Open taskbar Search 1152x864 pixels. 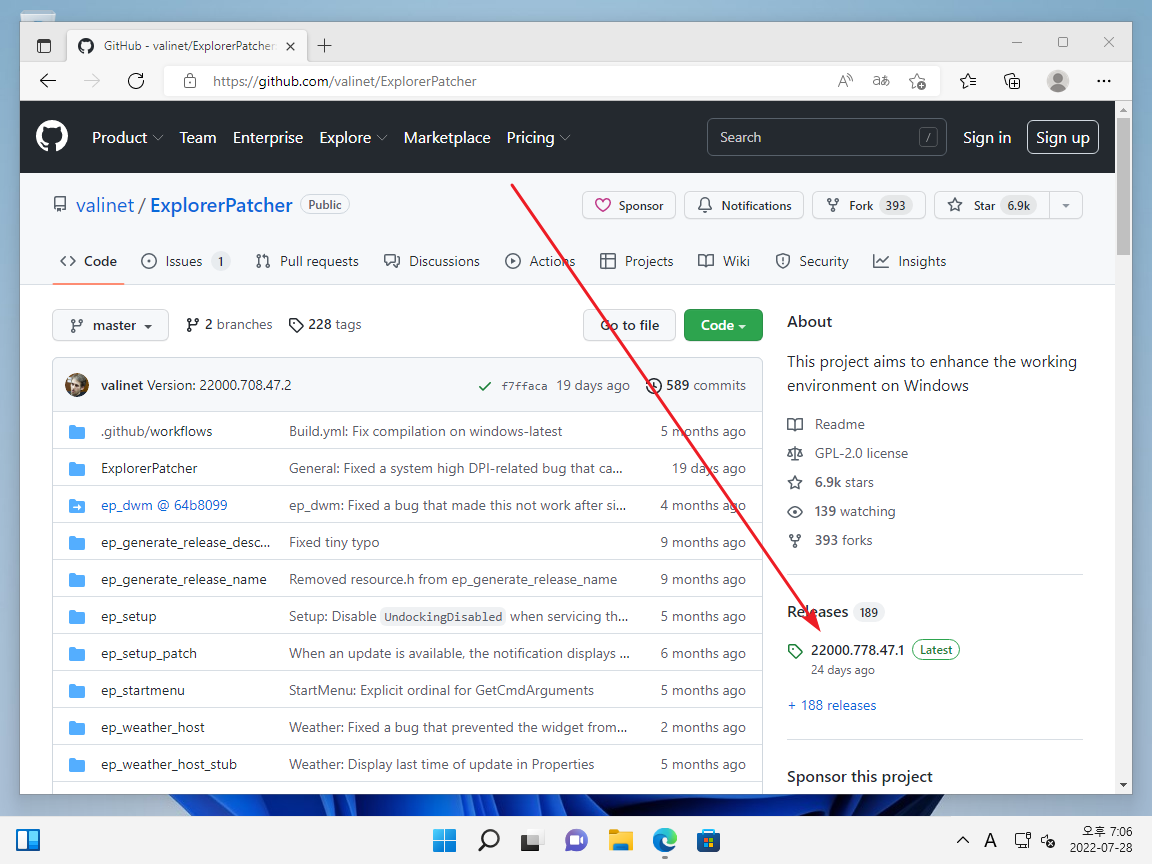(x=489, y=840)
